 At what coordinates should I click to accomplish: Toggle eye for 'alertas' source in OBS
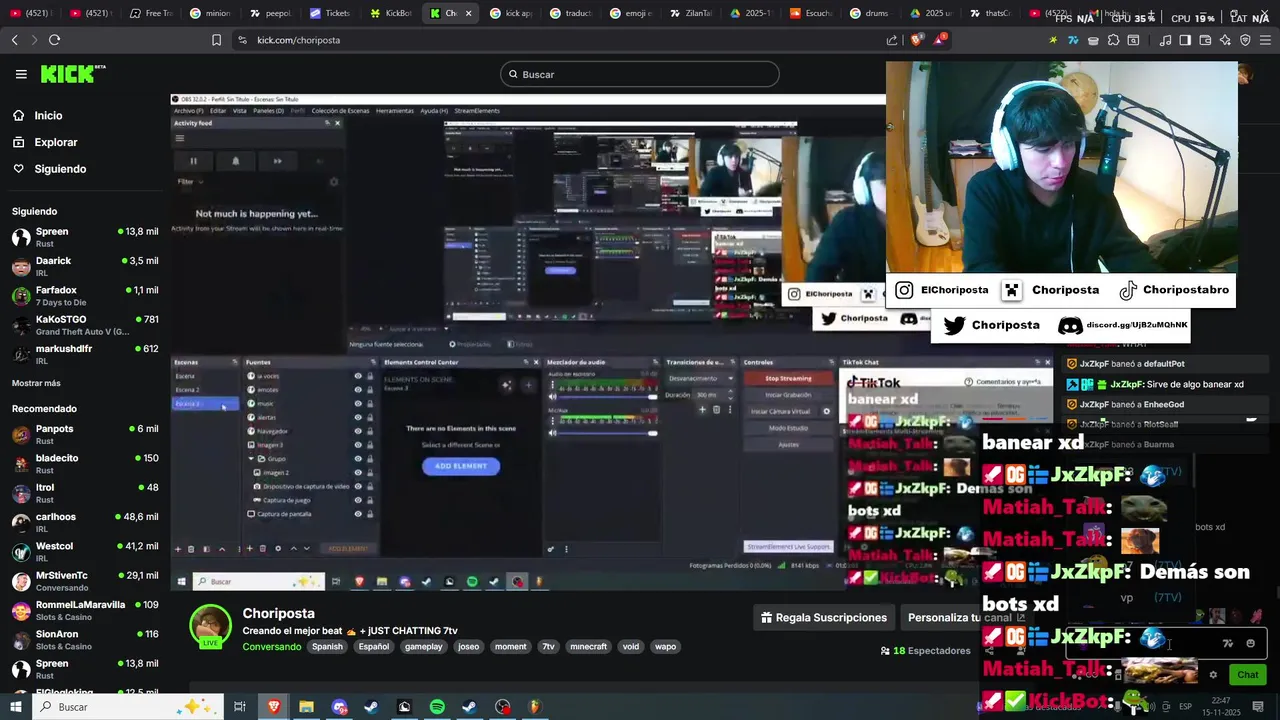pyautogui.click(x=358, y=417)
